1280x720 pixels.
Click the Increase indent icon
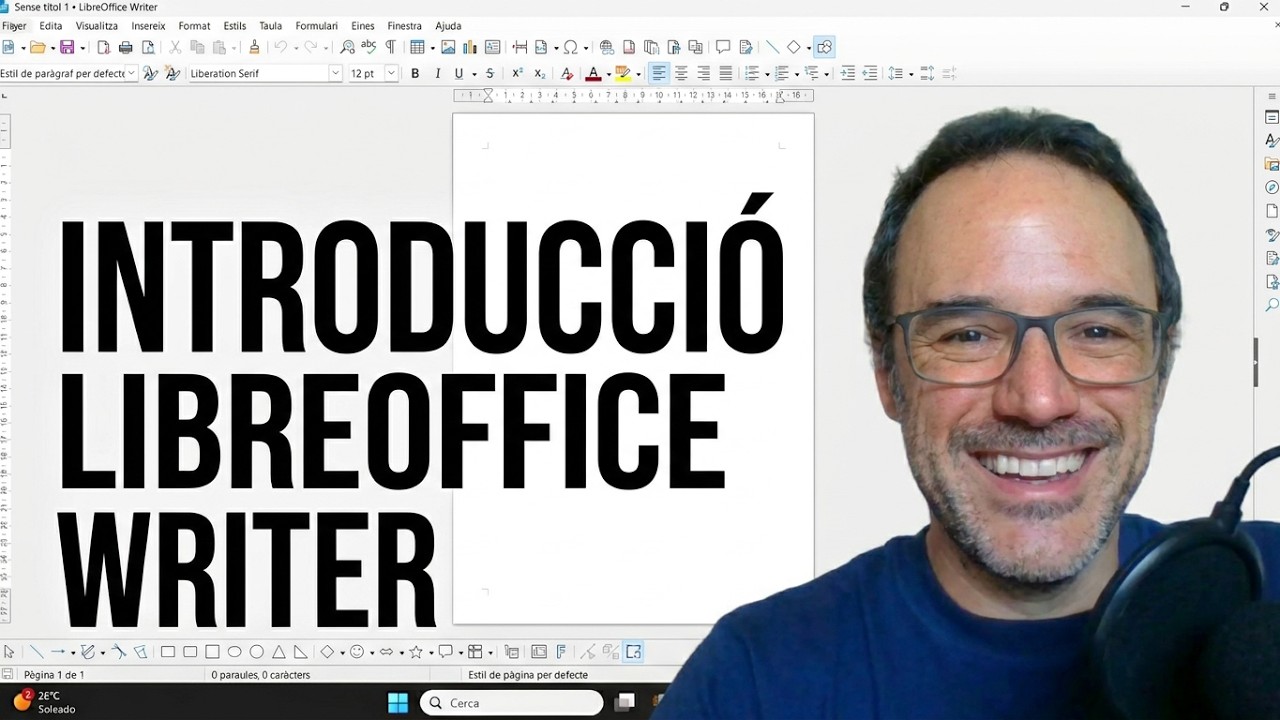click(x=848, y=73)
